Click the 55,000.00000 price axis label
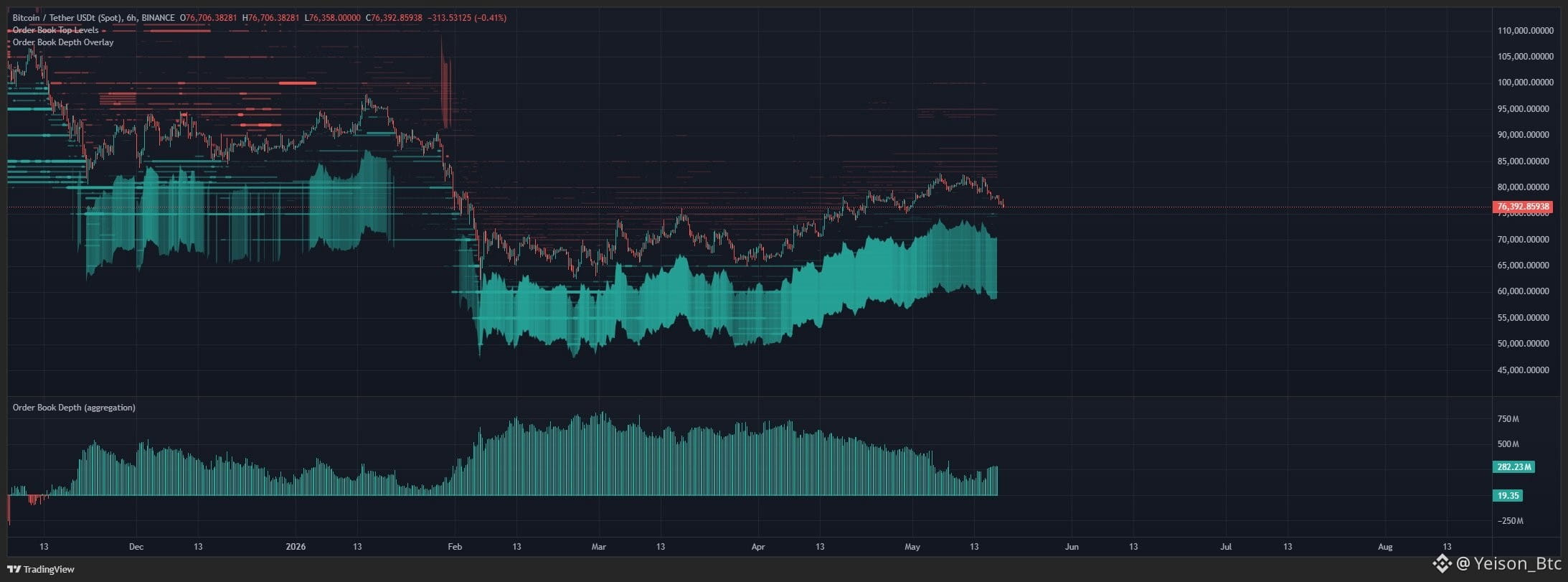This screenshot has width=1568, height=582. [x=1524, y=318]
